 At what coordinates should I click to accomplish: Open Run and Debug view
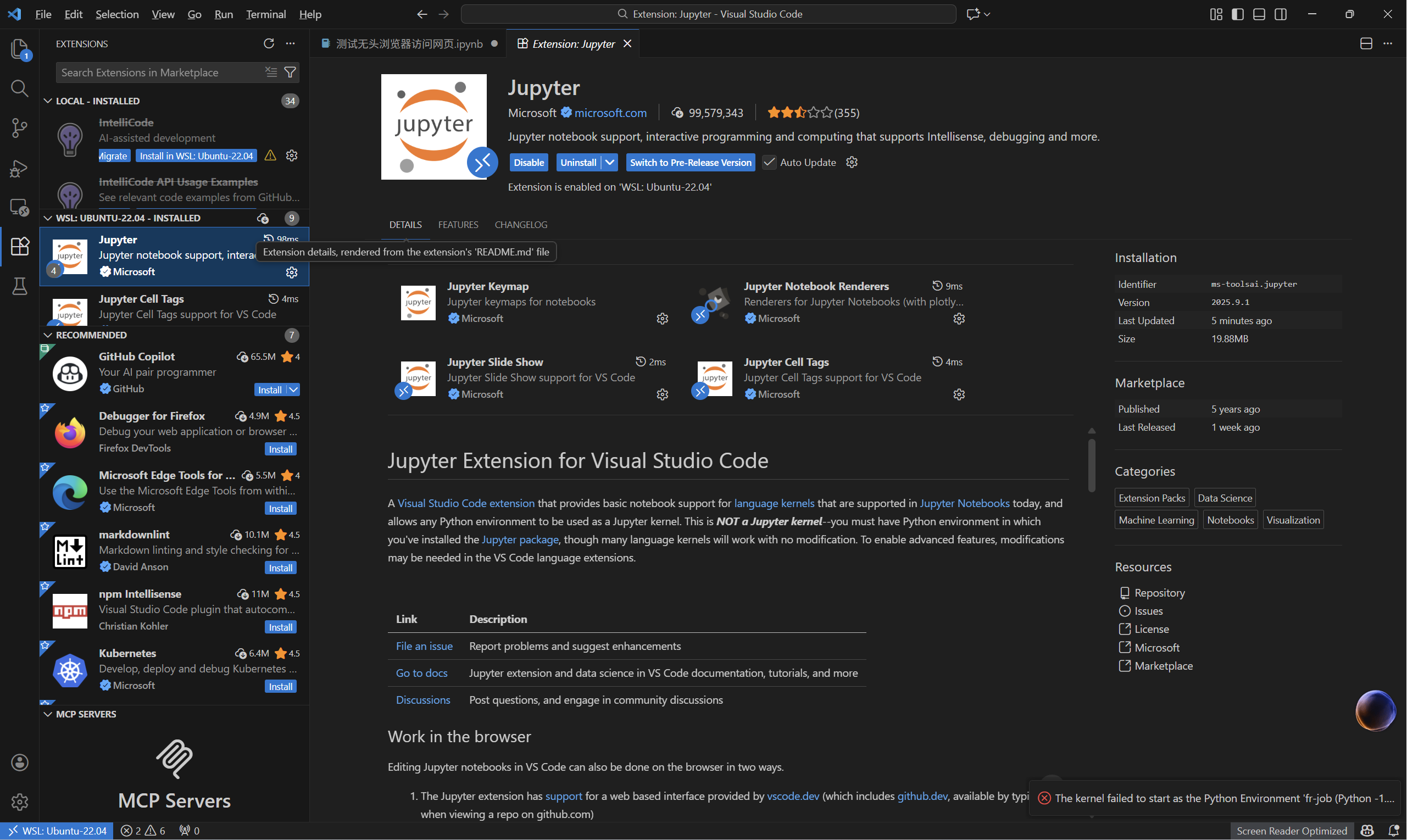pyautogui.click(x=19, y=168)
